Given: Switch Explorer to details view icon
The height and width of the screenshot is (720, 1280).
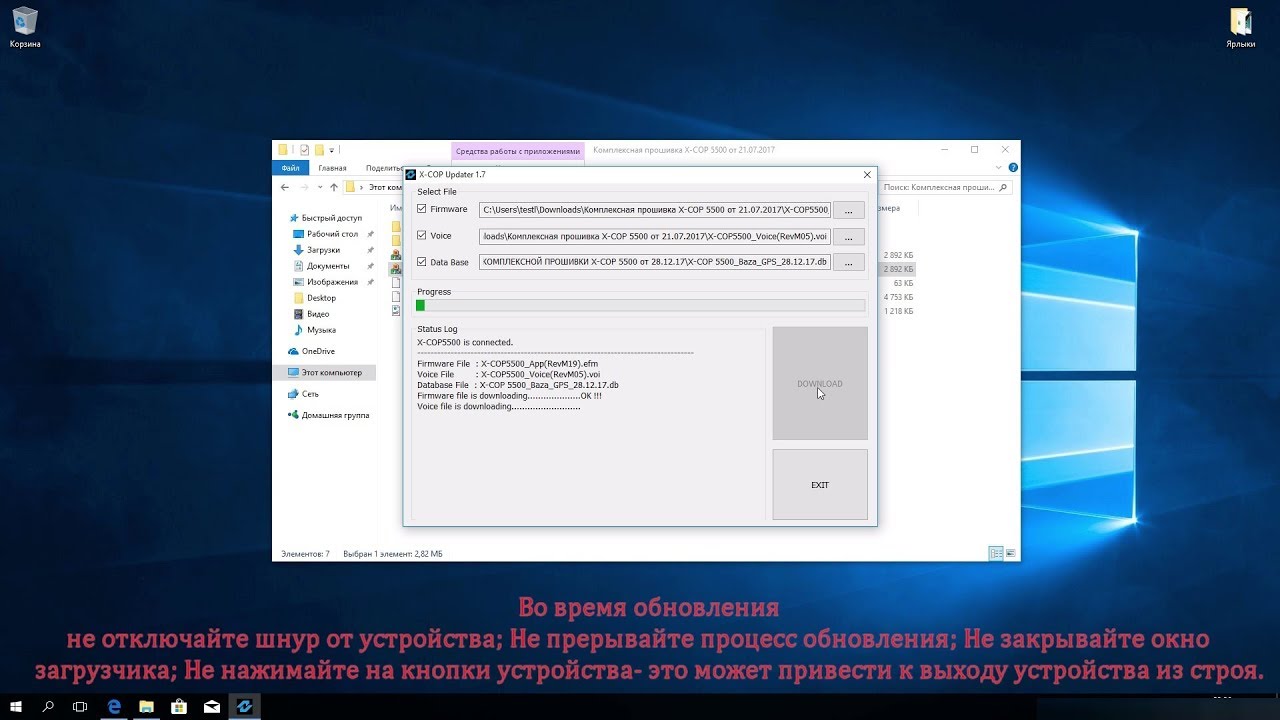Looking at the screenshot, I should point(995,553).
